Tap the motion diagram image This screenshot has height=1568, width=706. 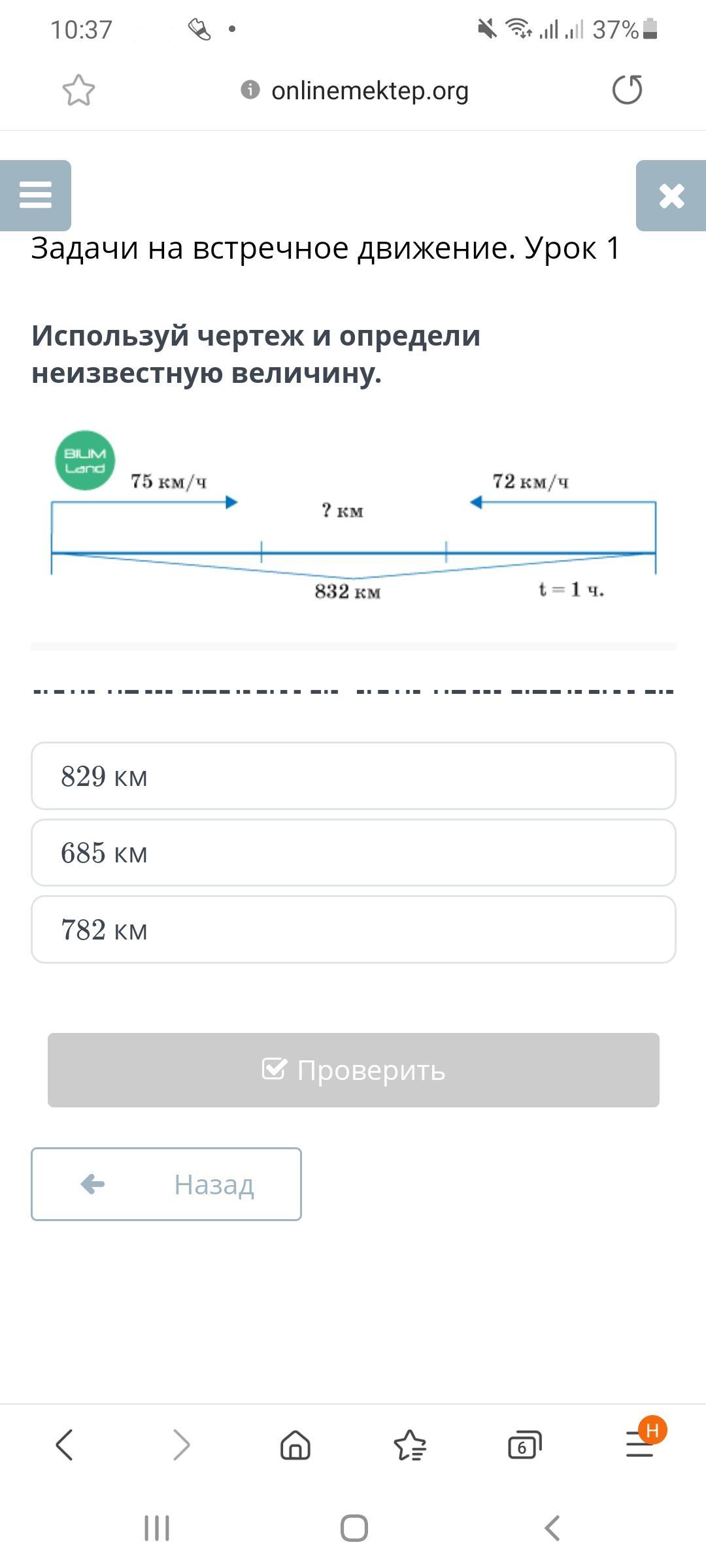(353, 523)
